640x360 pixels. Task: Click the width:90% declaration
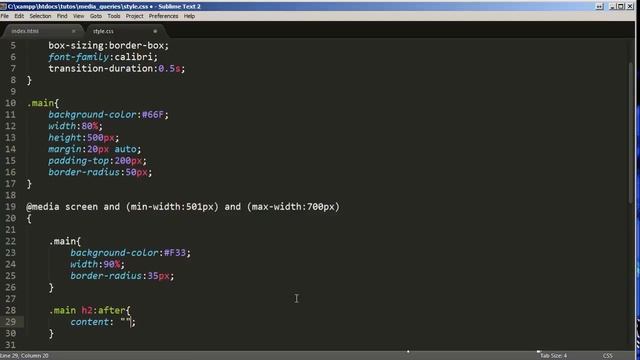[98, 264]
